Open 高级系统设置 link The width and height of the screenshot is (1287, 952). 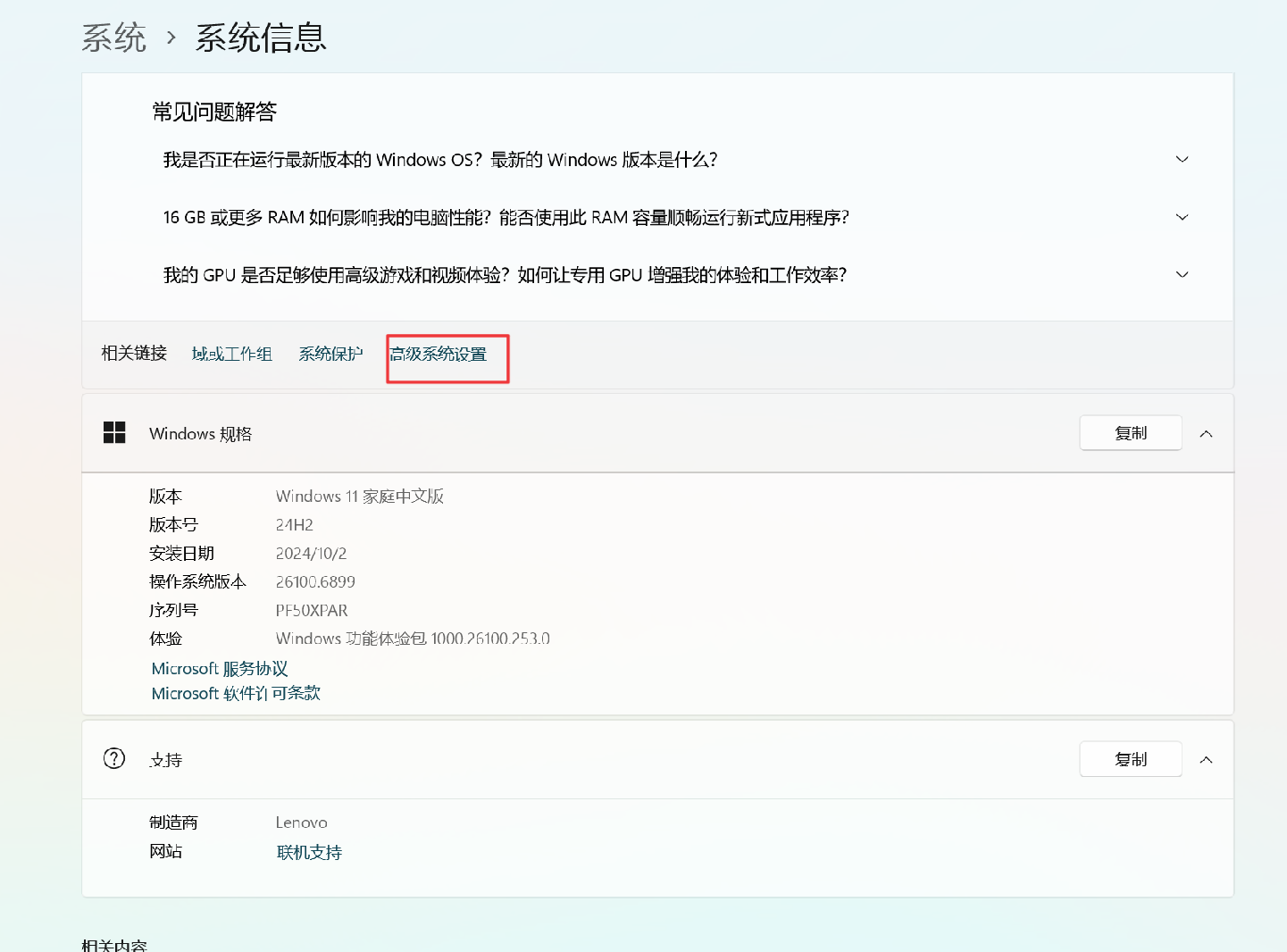pyautogui.click(x=439, y=354)
